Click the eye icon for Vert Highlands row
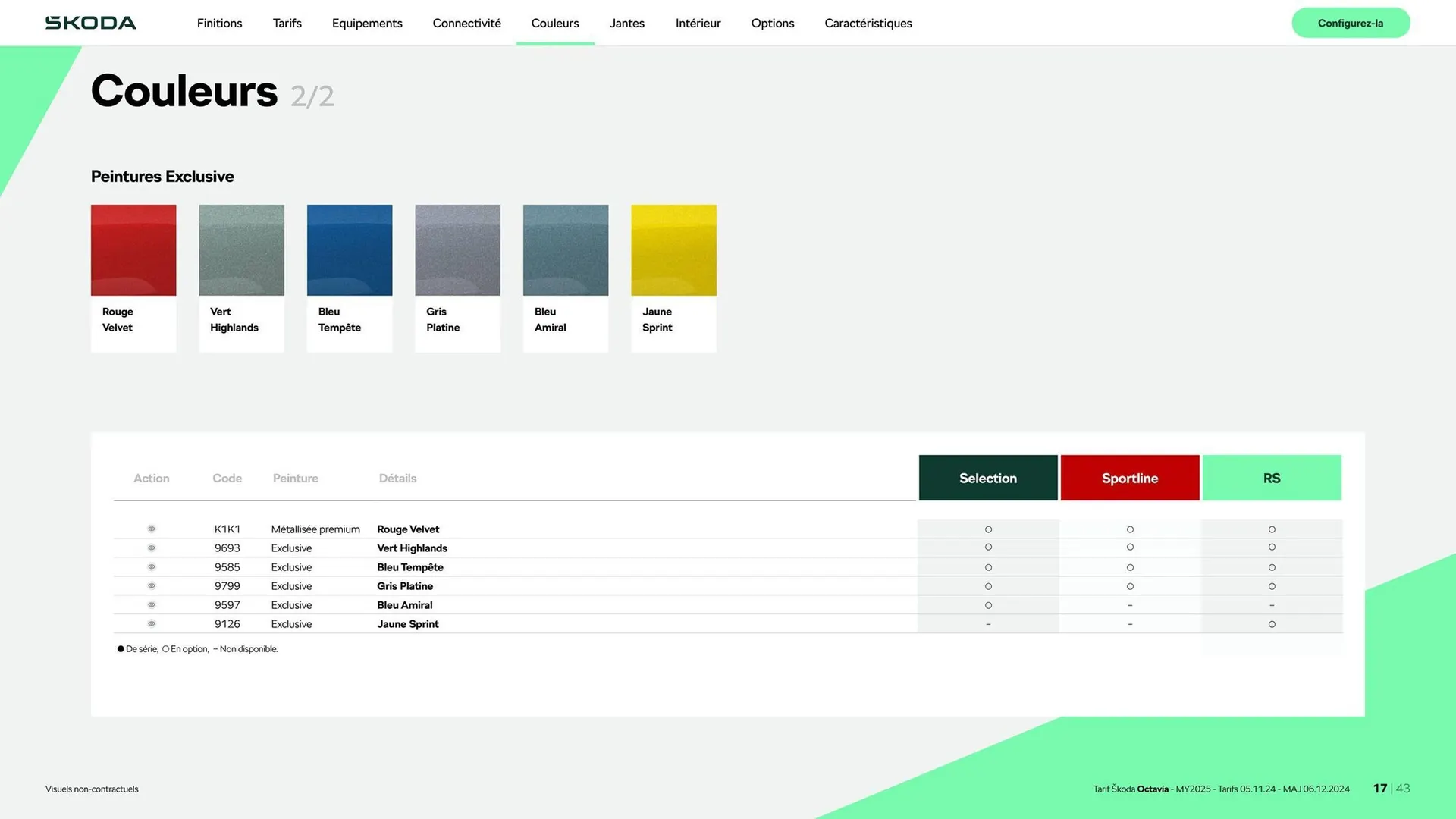The image size is (1456, 819). point(152,548)
